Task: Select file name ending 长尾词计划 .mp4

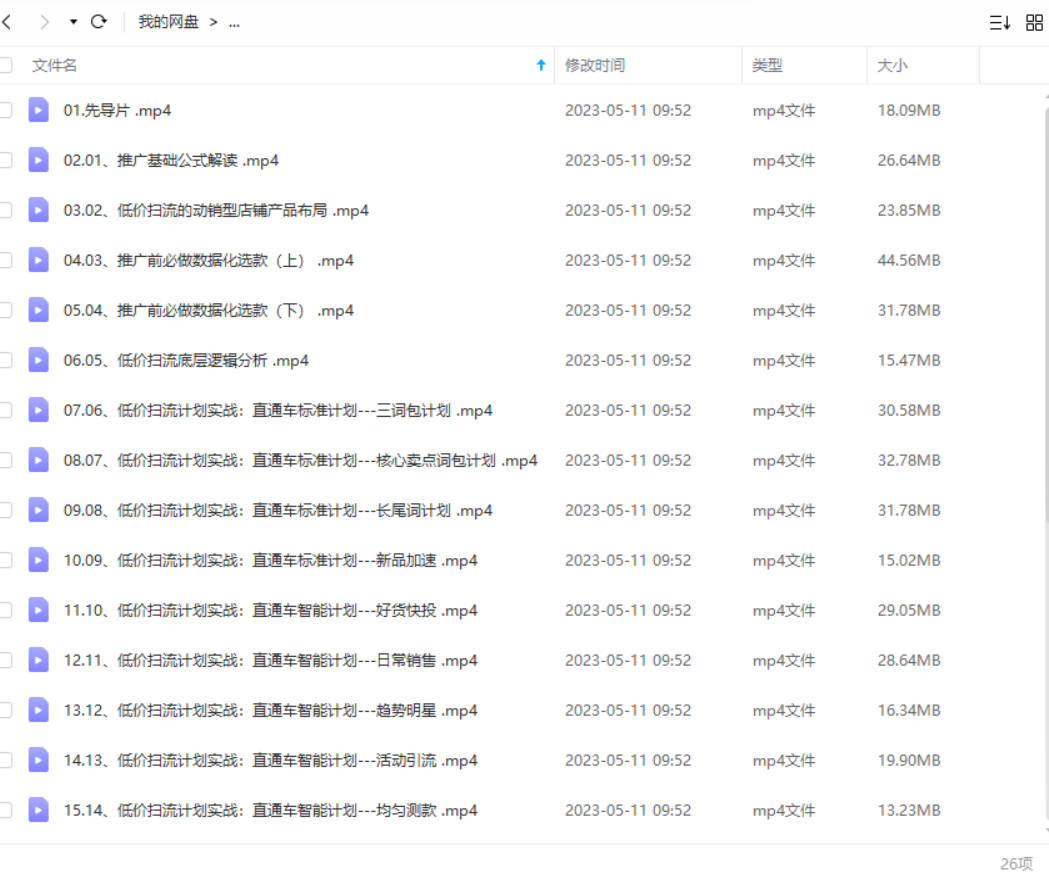Action: (278, 510)
